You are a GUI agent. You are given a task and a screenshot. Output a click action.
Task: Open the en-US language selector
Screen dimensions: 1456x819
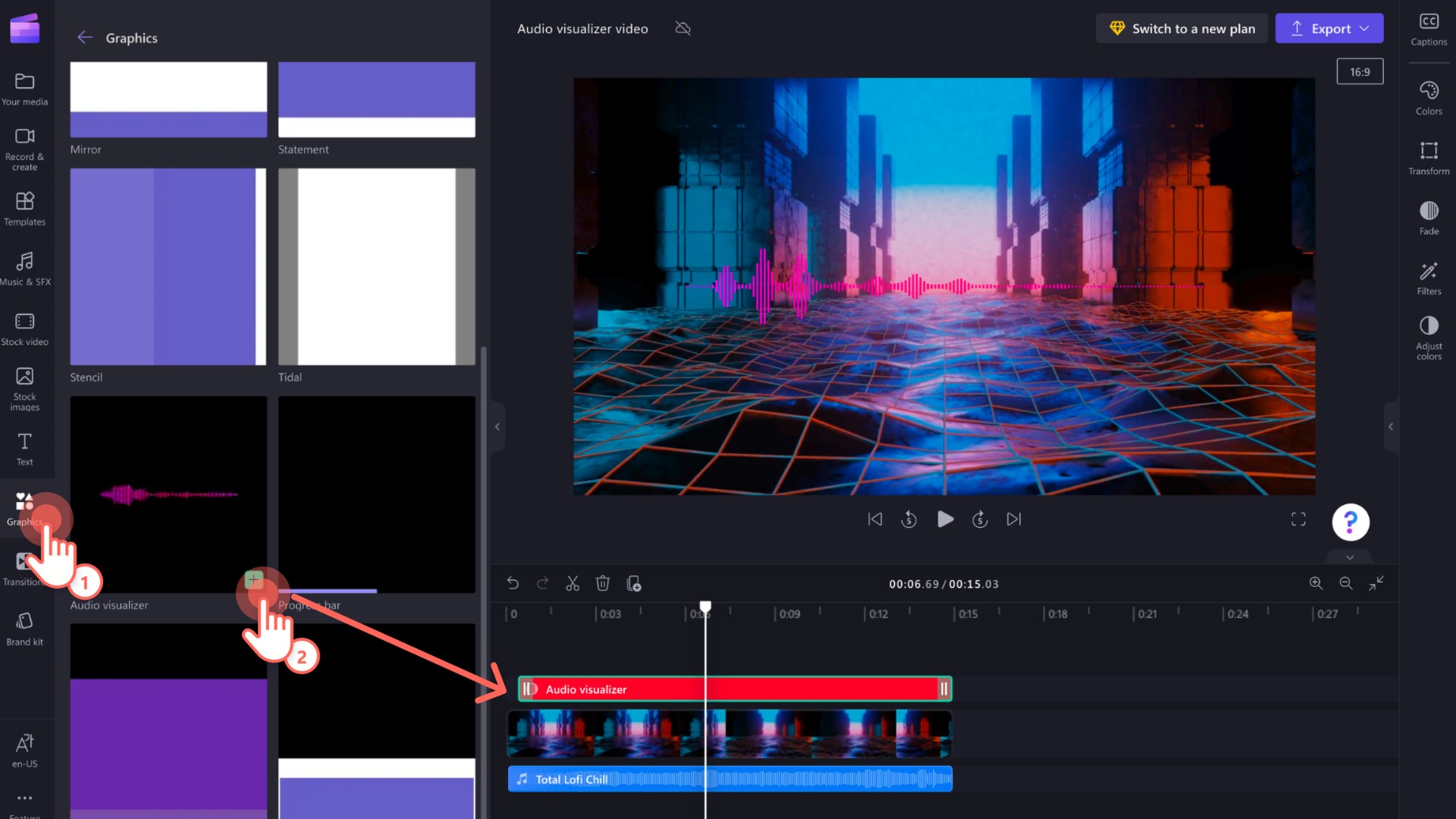(24, 751)
